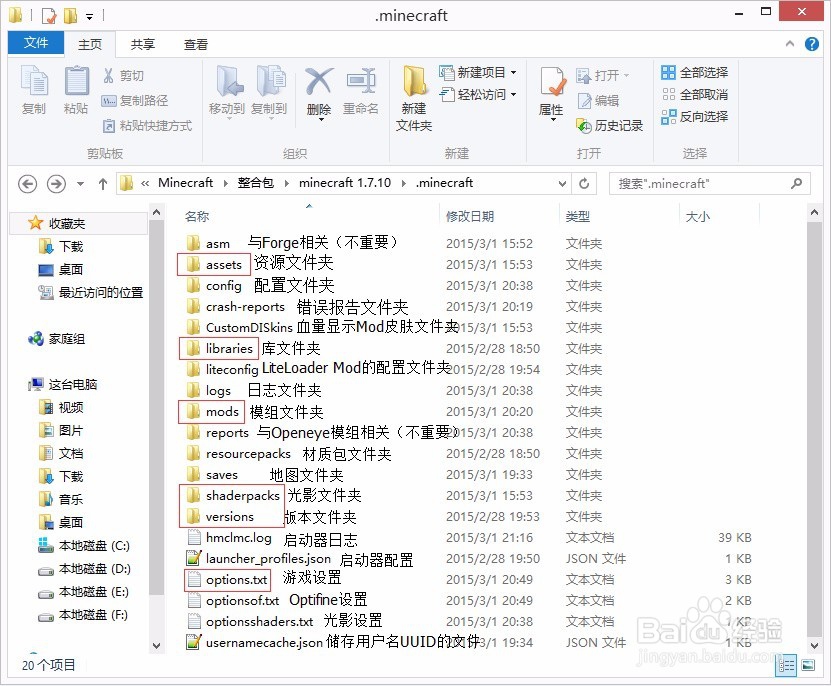Screen dimensions: 831x686
Task: Click minecraft 1.7.10 breadcrumb segment
Action: 345,183
